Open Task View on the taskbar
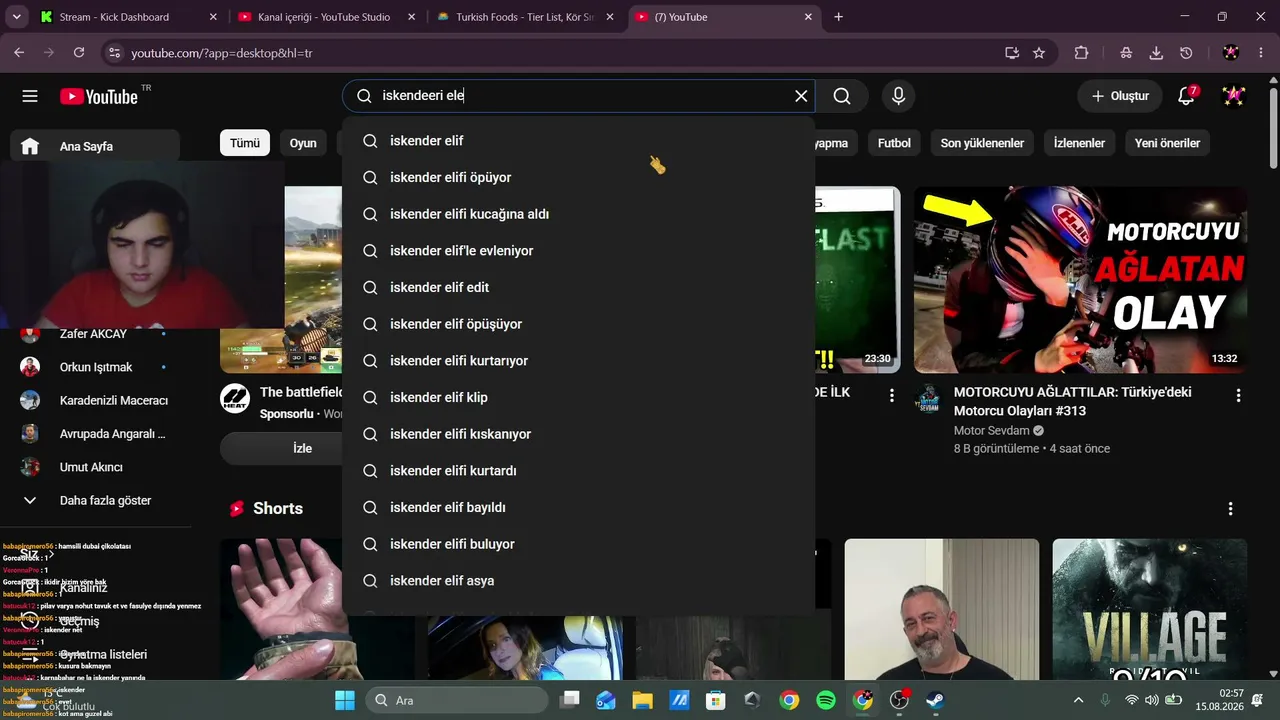 (570, 700)
